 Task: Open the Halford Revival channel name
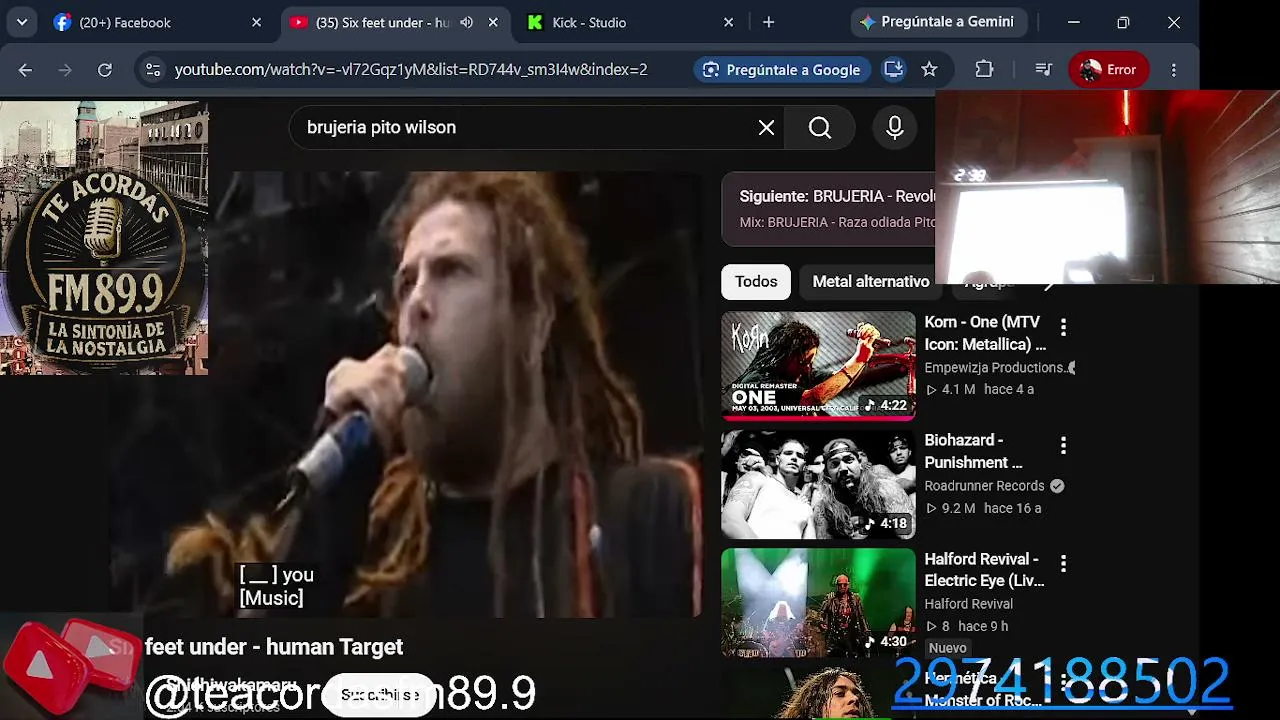968,604
